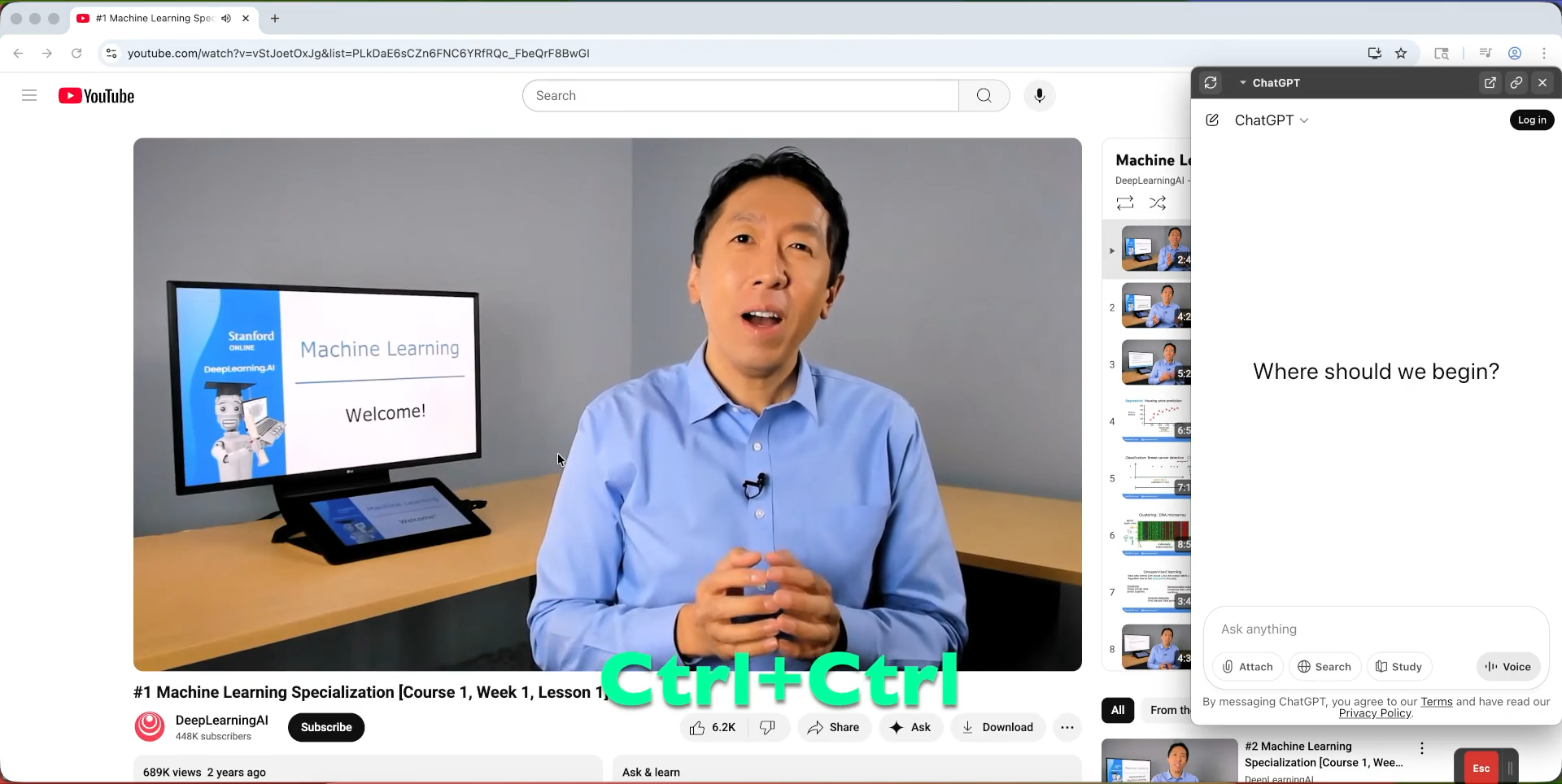1562x784 pixels.
Task: Open more actions ellipsis under video
Action: [x=1067, y=728]
